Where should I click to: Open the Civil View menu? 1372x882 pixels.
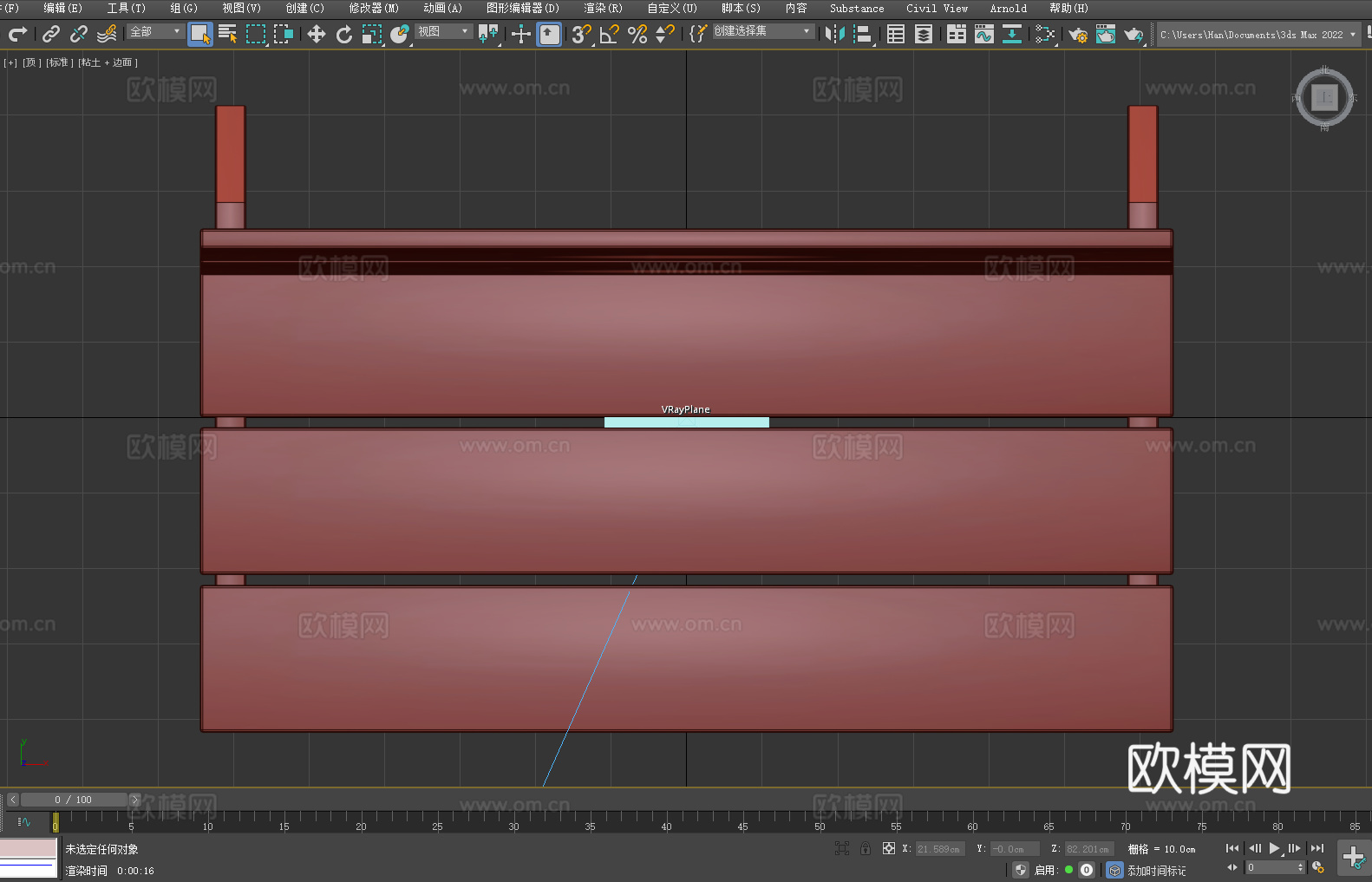(x=938, y=8)
